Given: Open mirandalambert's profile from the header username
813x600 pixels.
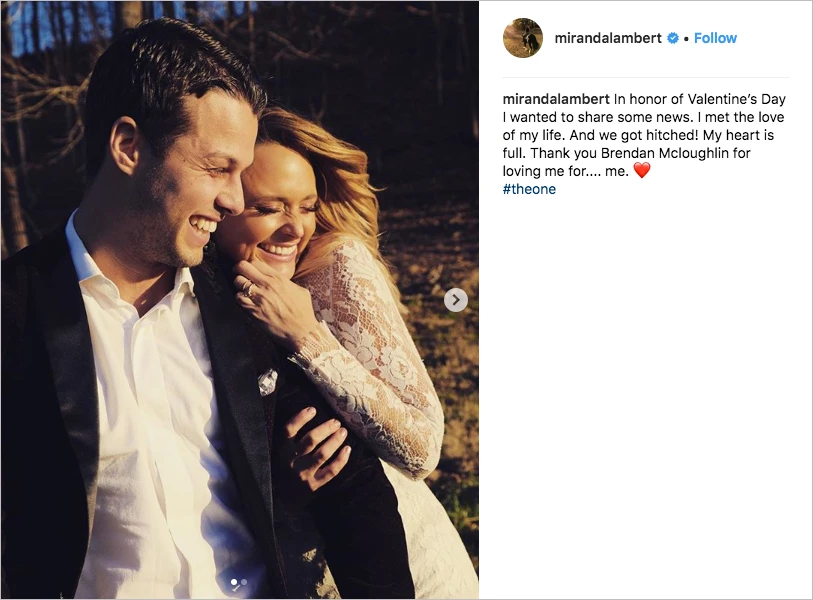Looking at the screenshot, I should [x=608, y=37].
